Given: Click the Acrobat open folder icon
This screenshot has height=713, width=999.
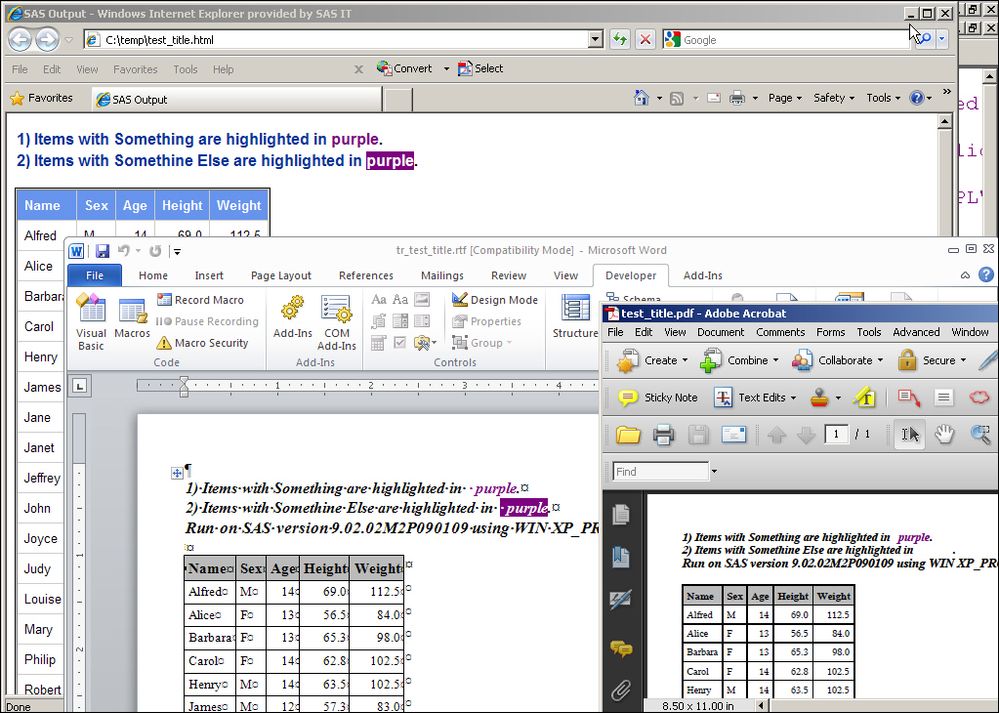Looking at the screenshot, I should (x=628, y=434).
